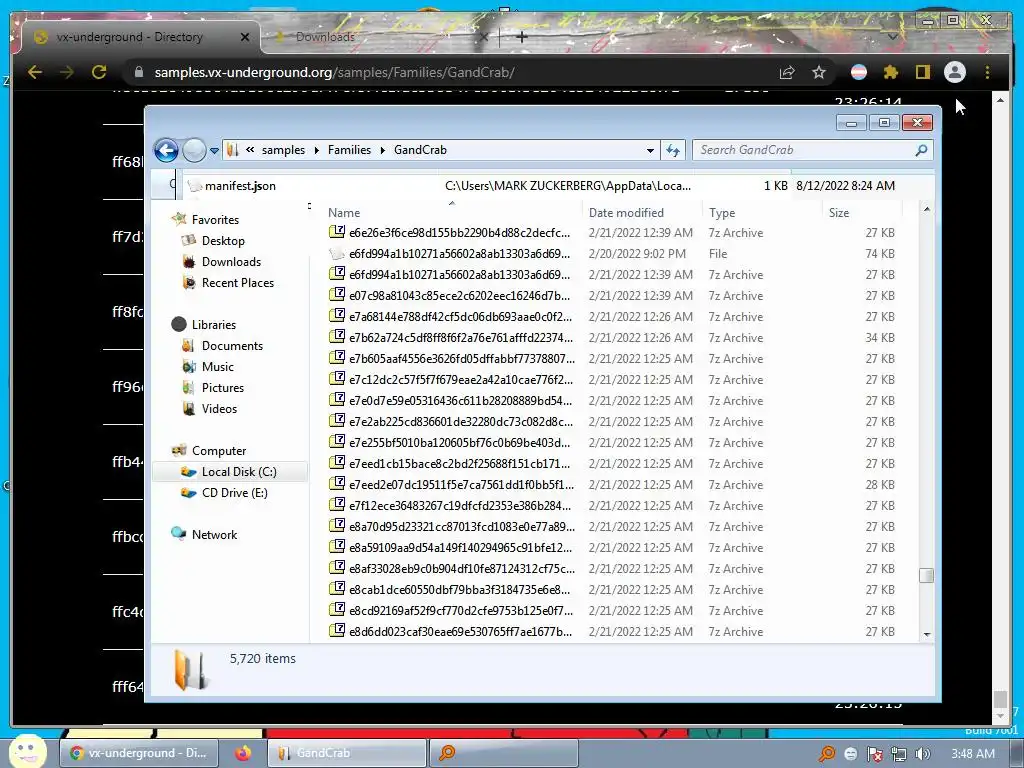Viewport: 1024px width, 768px height.
Task: Open Chrome three-dot menu
Action: tap(987, 72)
